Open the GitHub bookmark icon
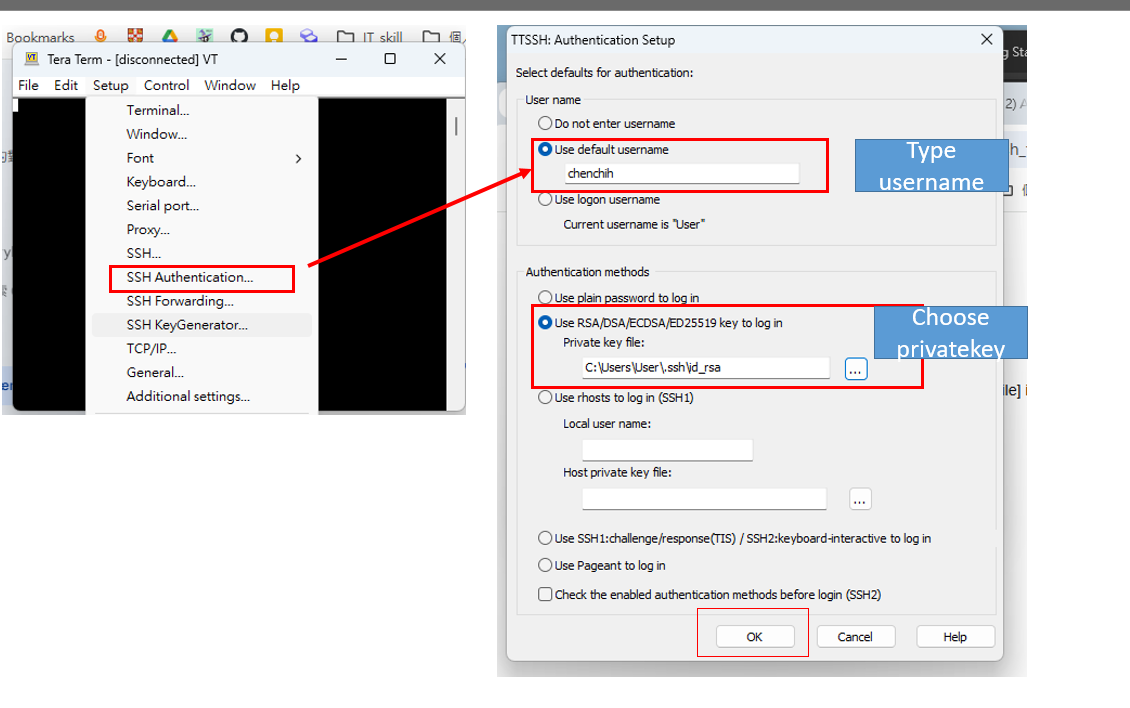Viewport: 1130px width, 708px height. pyautogui.click(x=239, y=36)
